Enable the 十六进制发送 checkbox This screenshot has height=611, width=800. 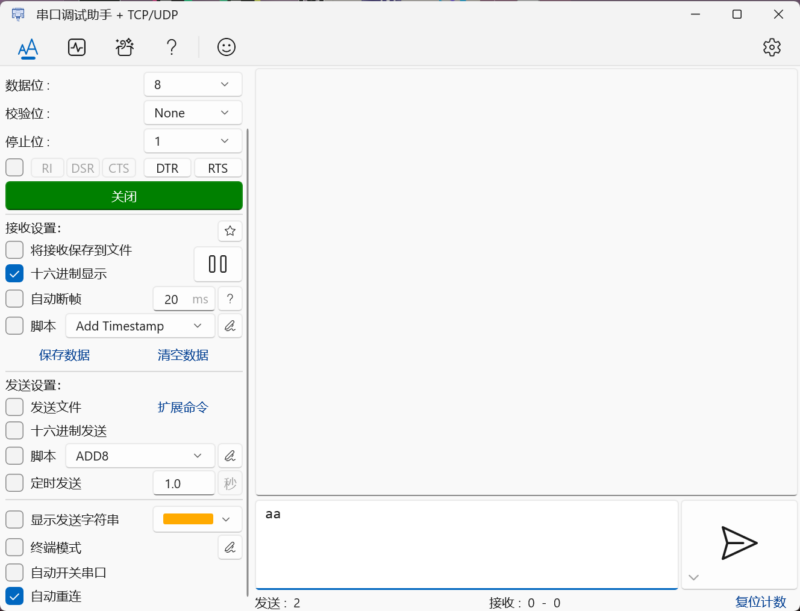coord(15,431)
